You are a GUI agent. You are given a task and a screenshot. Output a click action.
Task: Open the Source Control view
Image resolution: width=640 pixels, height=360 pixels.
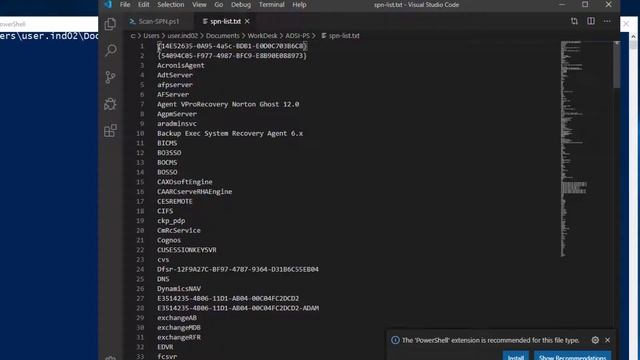(110, 77)
